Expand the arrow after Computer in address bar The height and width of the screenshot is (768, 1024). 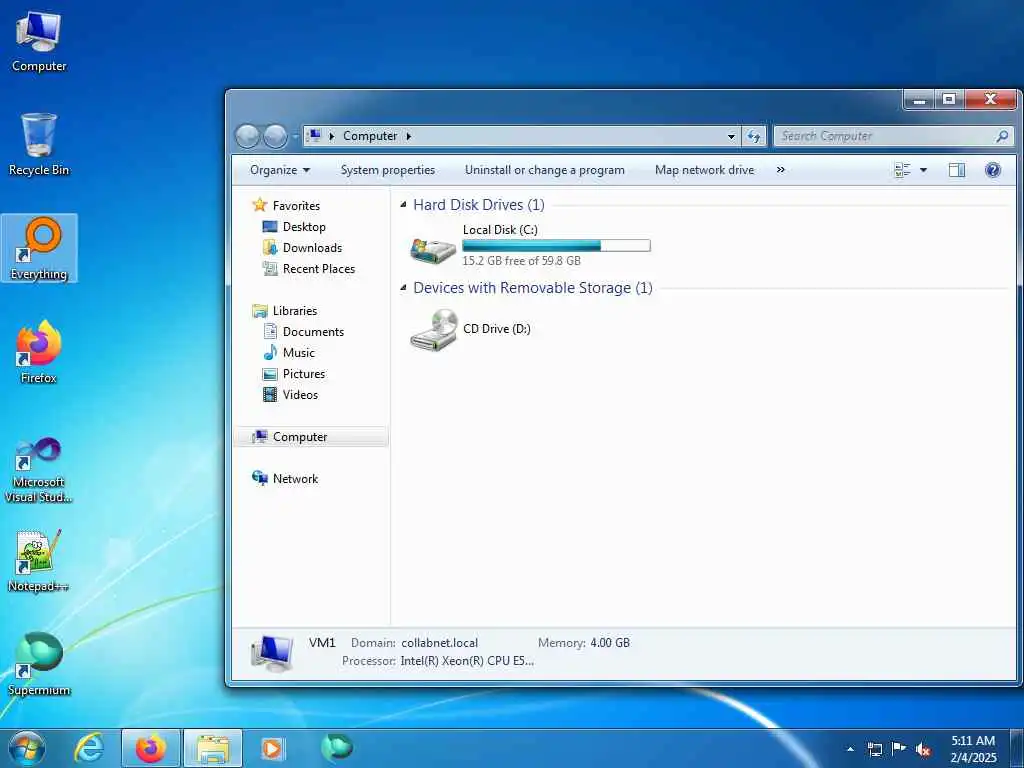point(409,136)
